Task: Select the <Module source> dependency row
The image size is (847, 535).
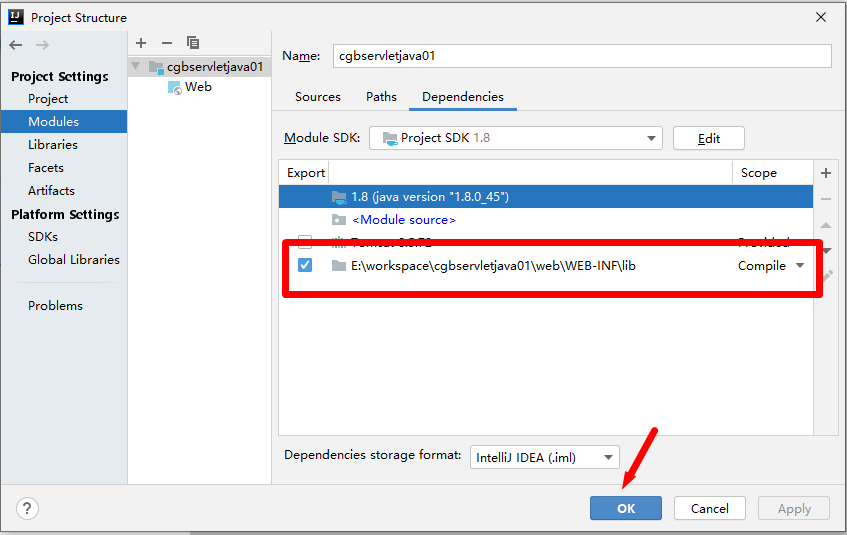Action: click(546, 219)
